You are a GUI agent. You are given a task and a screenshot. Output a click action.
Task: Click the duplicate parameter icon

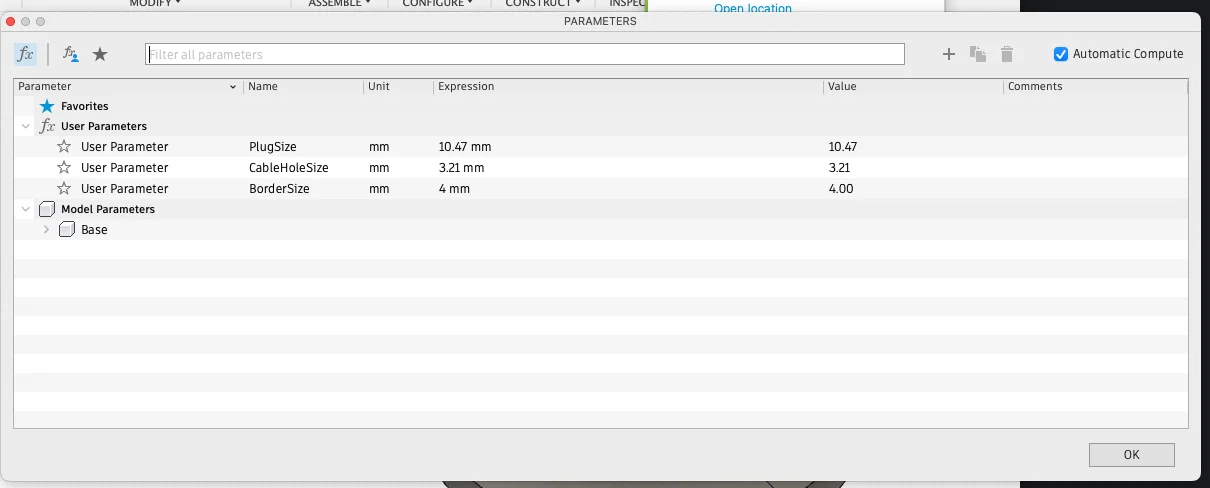tap(978, 54)
